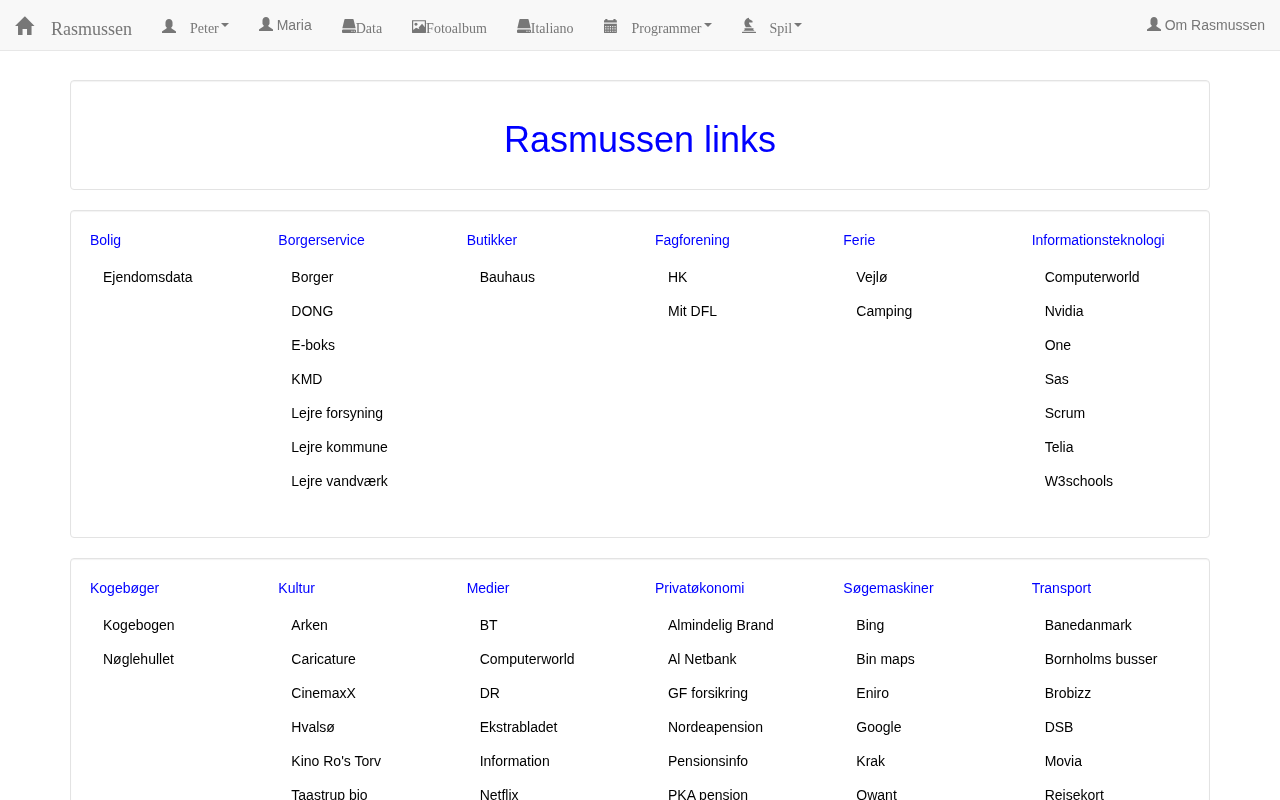Viewport: 1280px width, 800px height.
Task: Open the BT link under Medier
Action: pyautogui.click(x=489, y=625)
